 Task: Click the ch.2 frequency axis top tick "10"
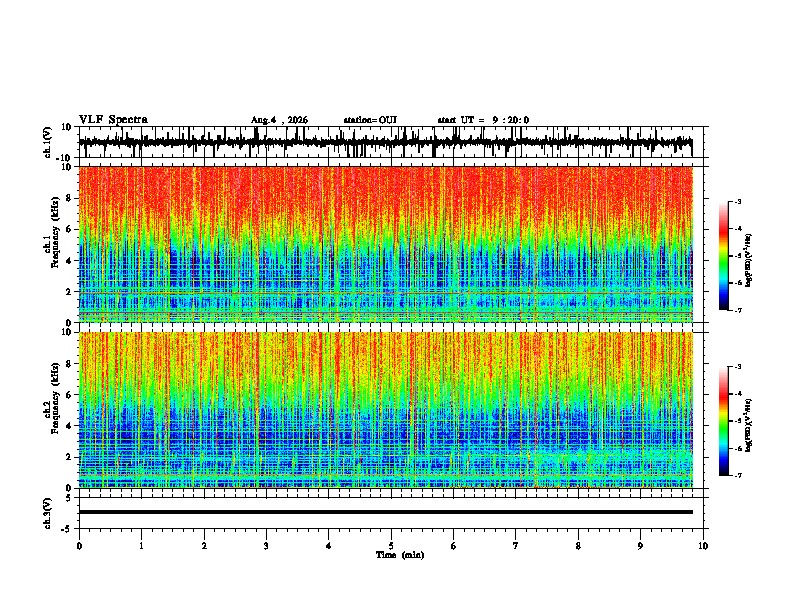(67, 332)
